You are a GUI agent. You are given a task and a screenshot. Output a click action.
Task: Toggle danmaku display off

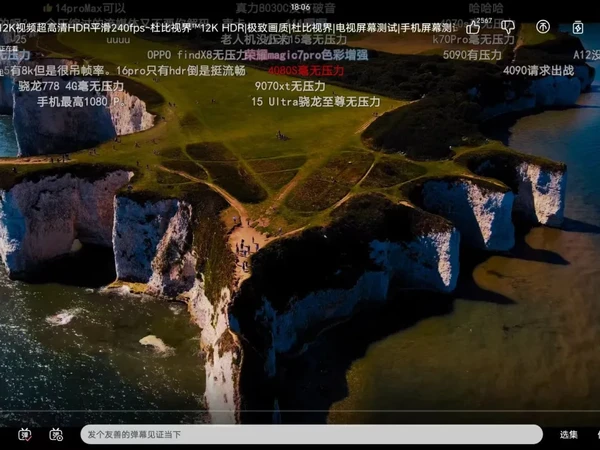pyautogui.click(x=25, y=434)
